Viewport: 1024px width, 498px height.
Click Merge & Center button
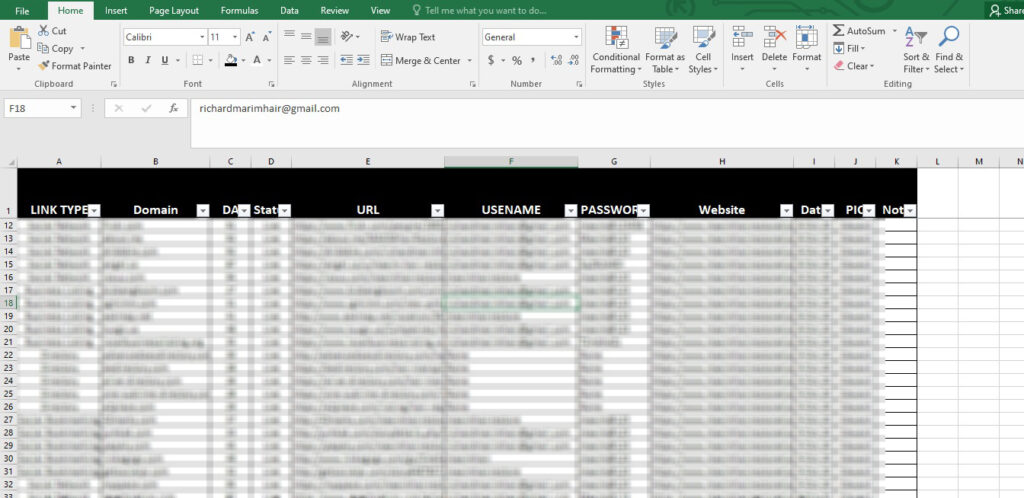[x=421, y=61]
